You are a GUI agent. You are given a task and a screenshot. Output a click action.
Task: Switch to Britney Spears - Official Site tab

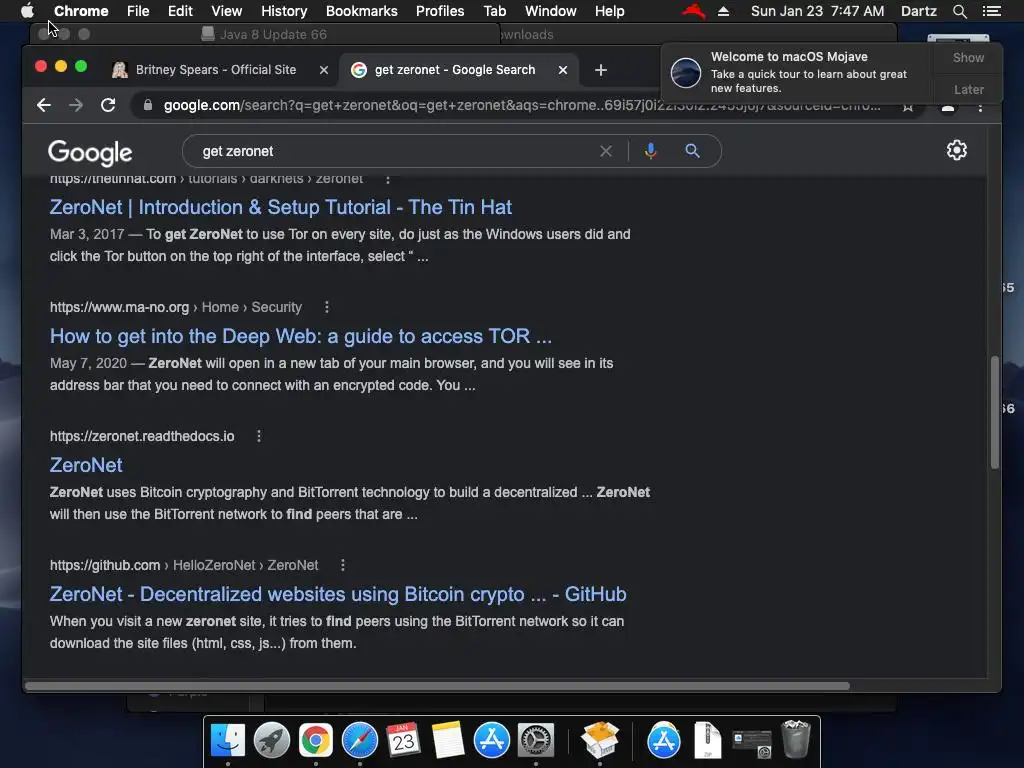point(216,70)
